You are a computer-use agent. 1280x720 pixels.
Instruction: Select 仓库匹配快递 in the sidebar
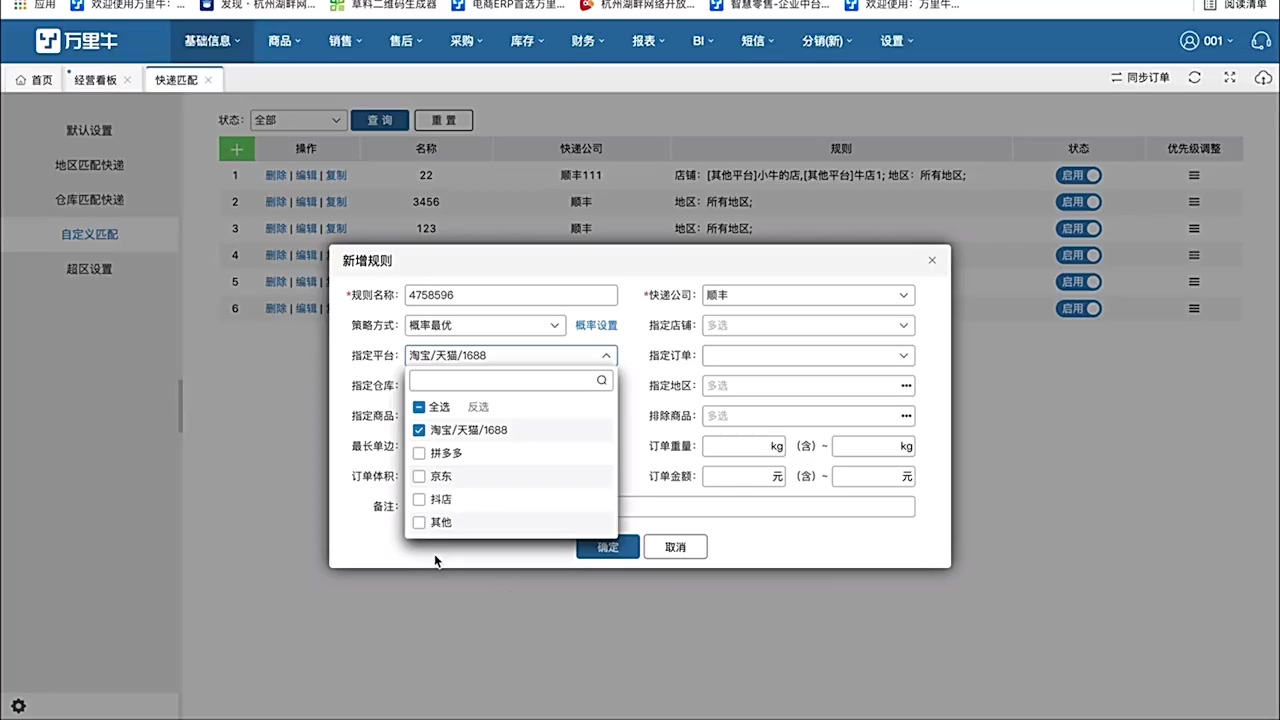(x=90, y=200)
